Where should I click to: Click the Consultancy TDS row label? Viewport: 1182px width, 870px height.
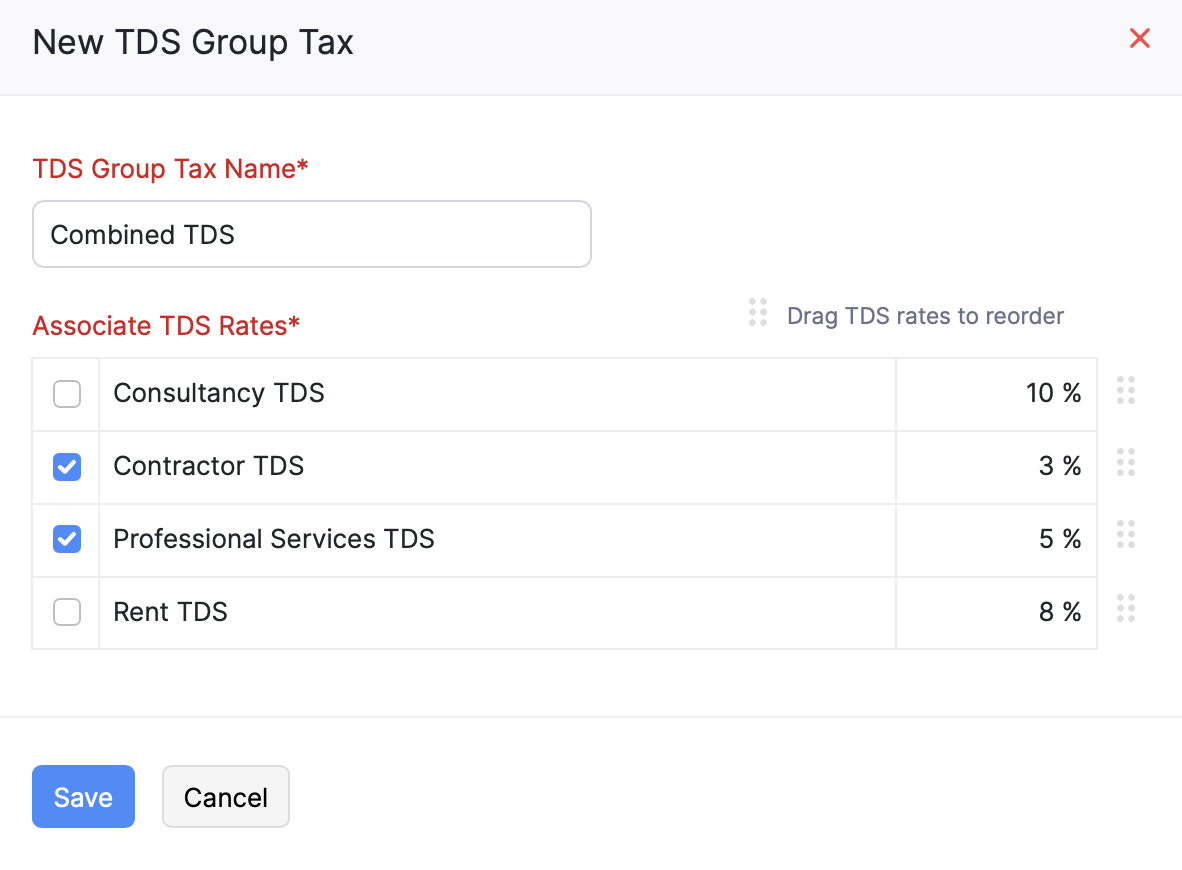(219, 394)
